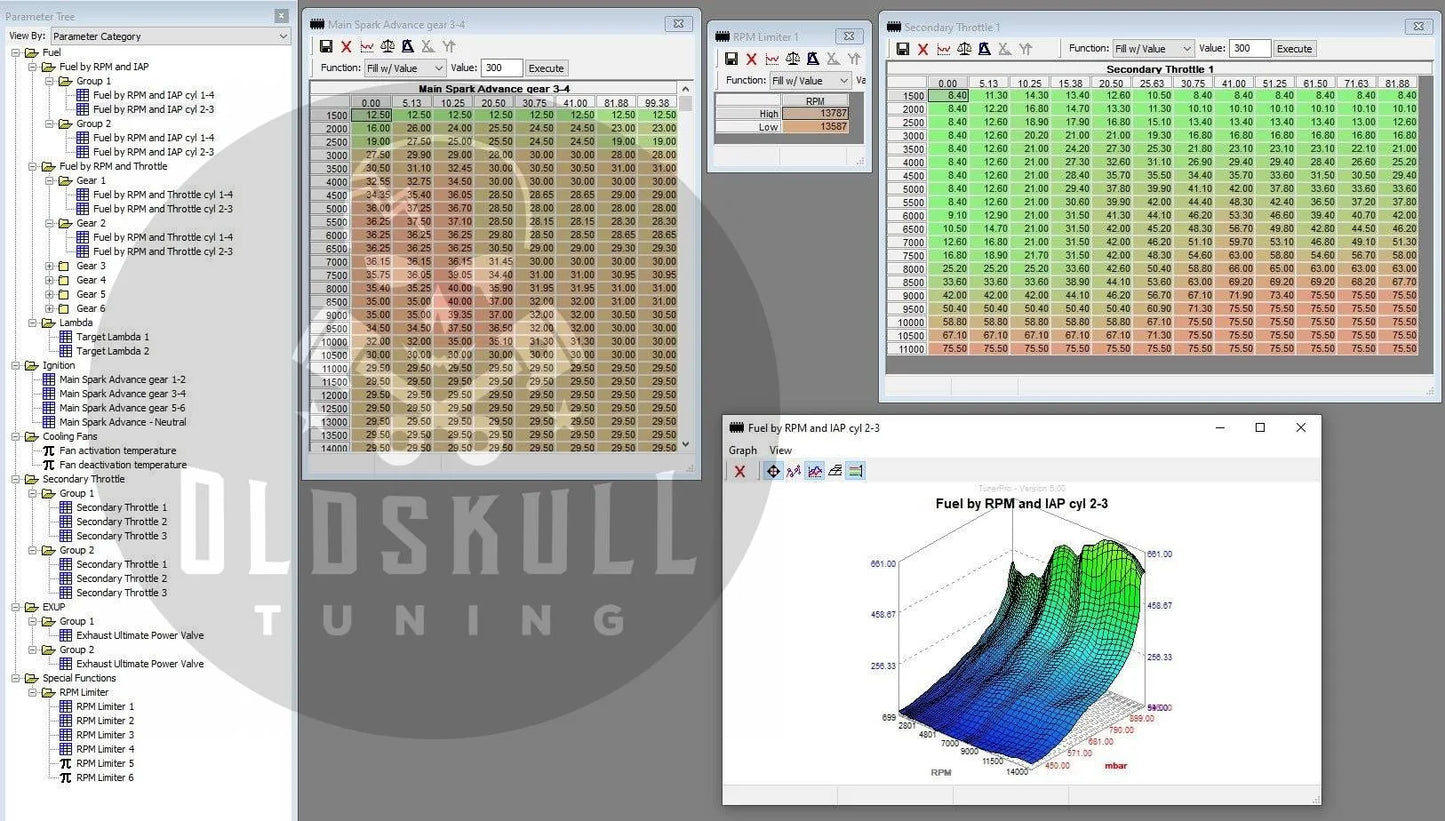The image size is (1445, 821).
Task: Open the View By Parameter Category dropdown
Action: (169, 36)
